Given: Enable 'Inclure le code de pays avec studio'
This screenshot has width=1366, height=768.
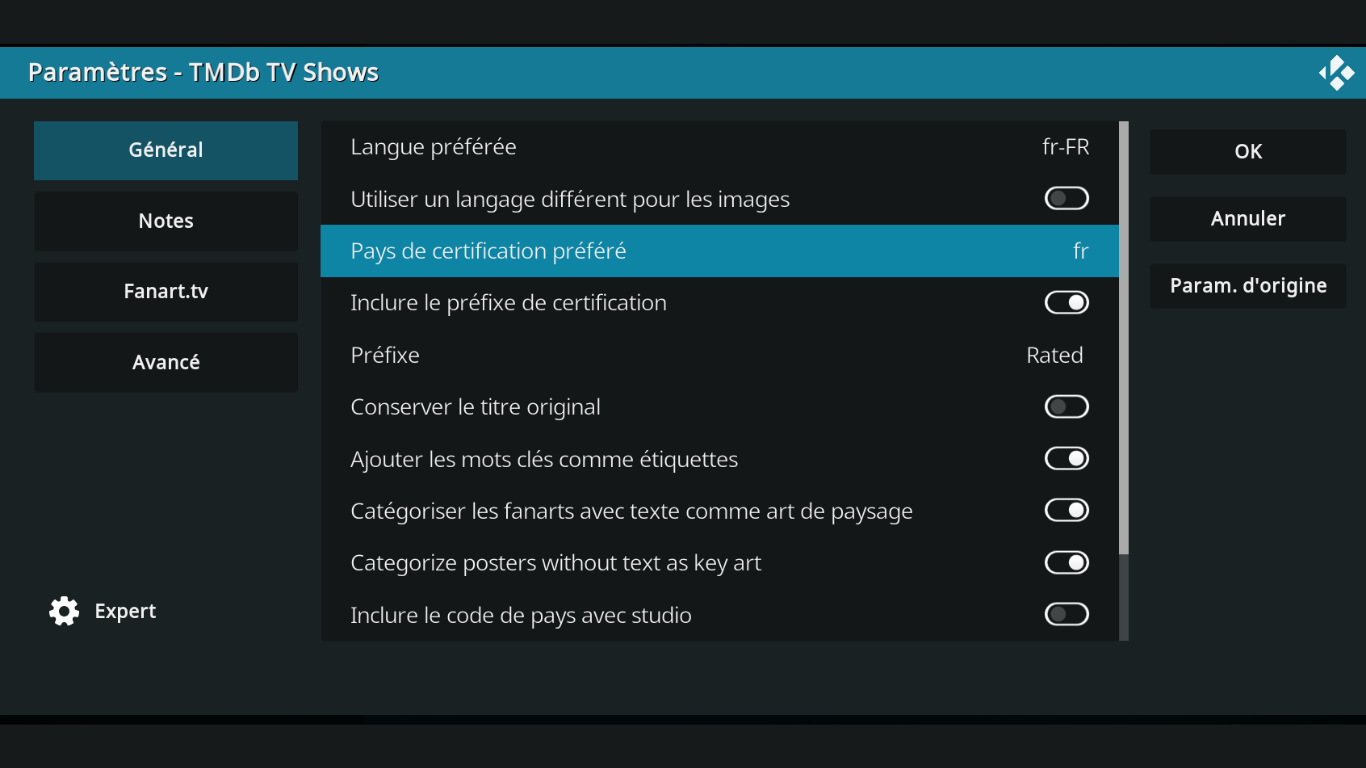Looking at the screenshot, I should click(1066, 615).
